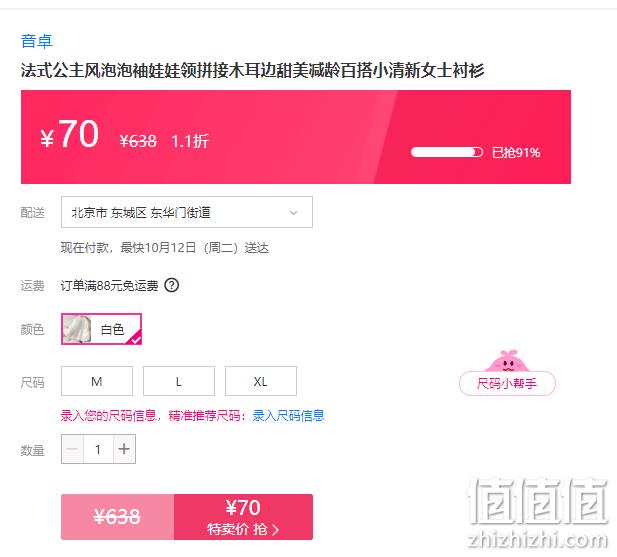Select size XL
Screen dimensions: 617x557
click(x=260, y=381)
